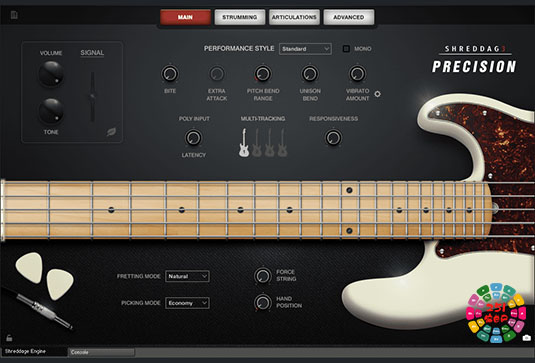Click the unlock padlock icon at bottom left
This screenshot has width=535, height=363.
click(9, 338)
